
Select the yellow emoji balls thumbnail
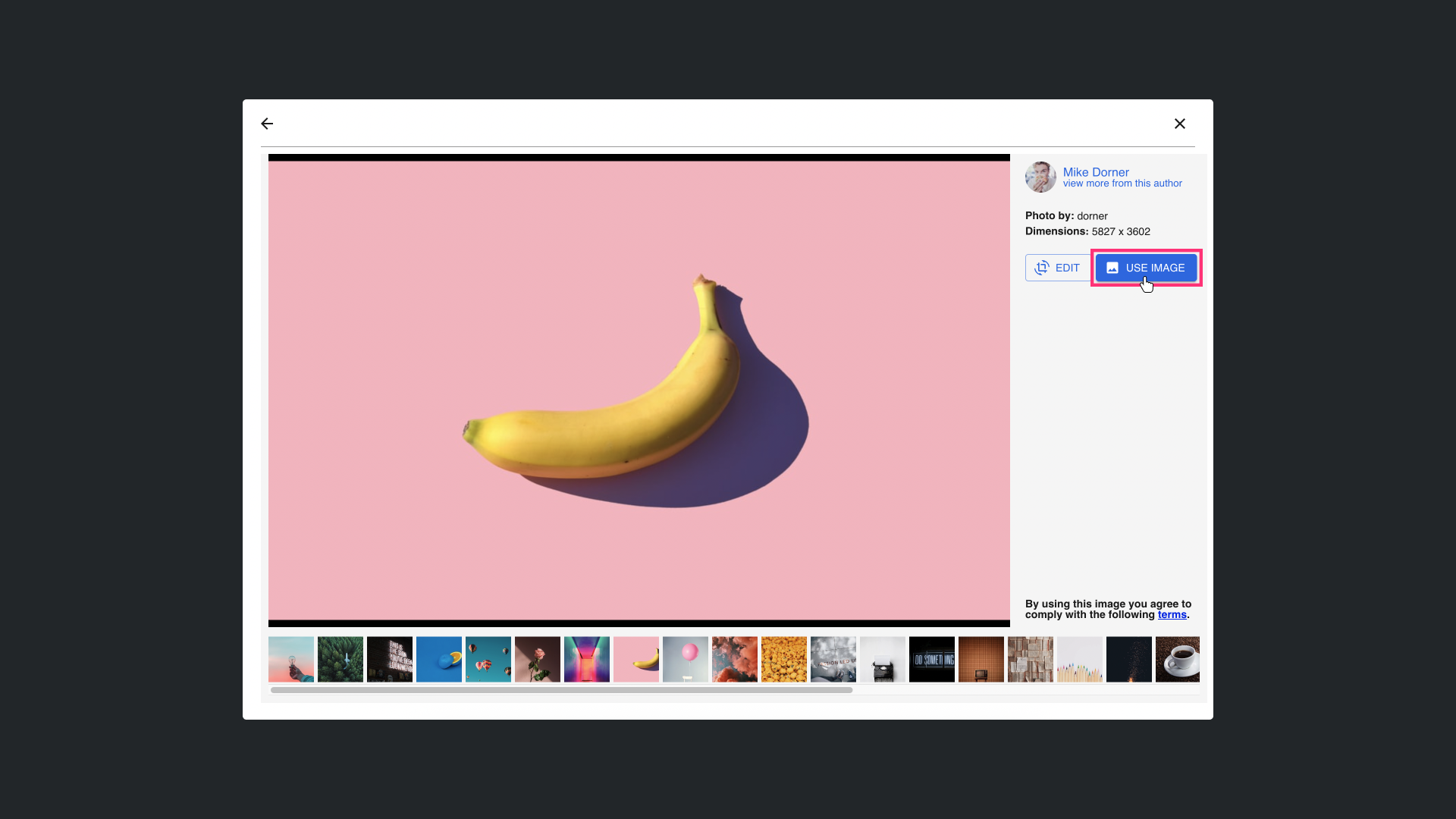(x=784, y=659)
